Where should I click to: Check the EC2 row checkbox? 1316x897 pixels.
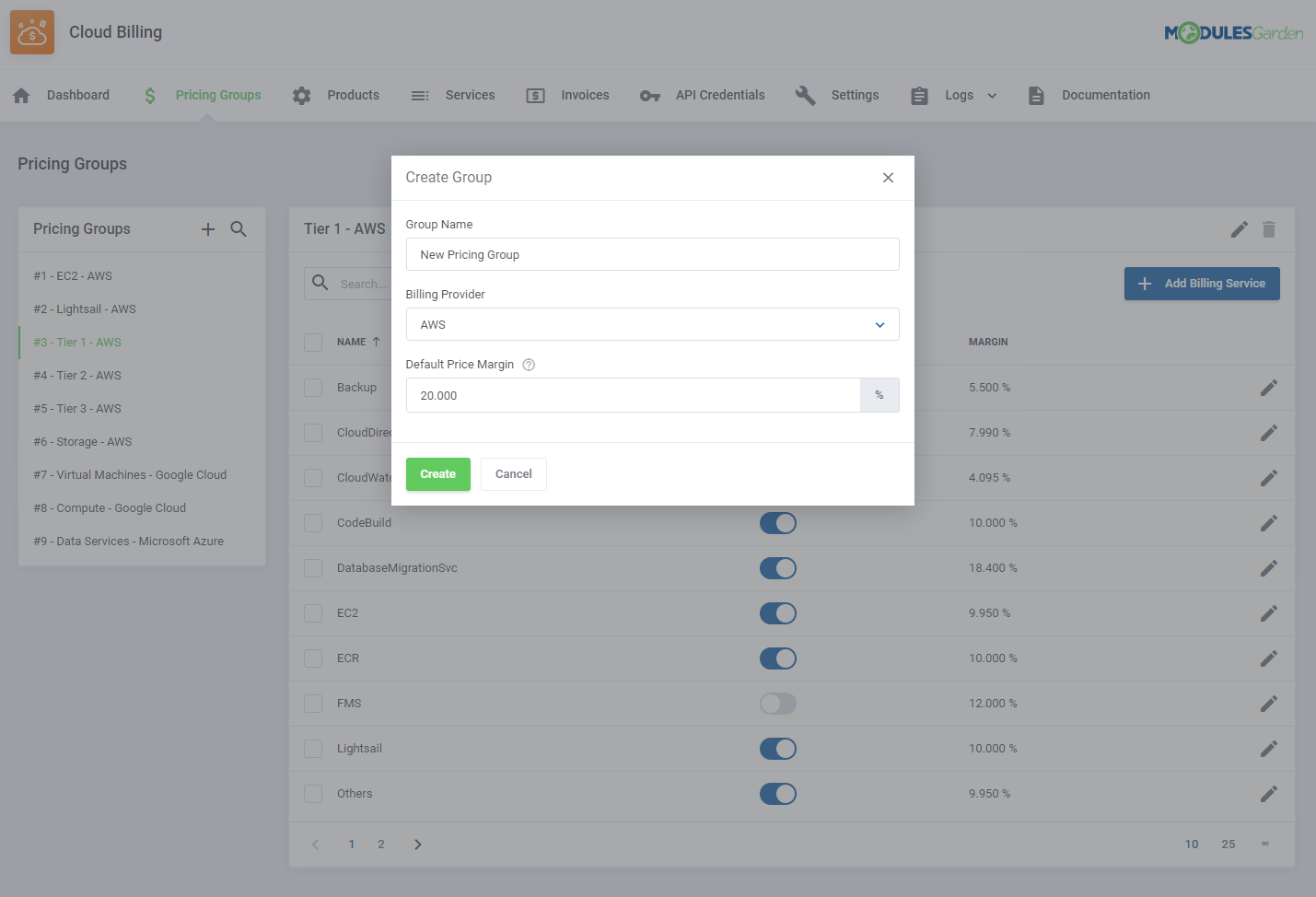(x=313, y=613)
